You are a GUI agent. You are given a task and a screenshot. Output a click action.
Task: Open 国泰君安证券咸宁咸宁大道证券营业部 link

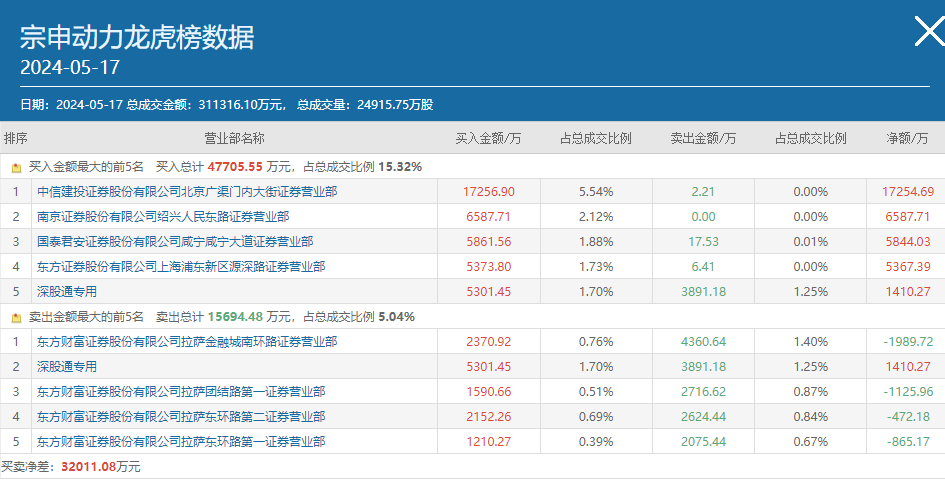tap(175, 242)
